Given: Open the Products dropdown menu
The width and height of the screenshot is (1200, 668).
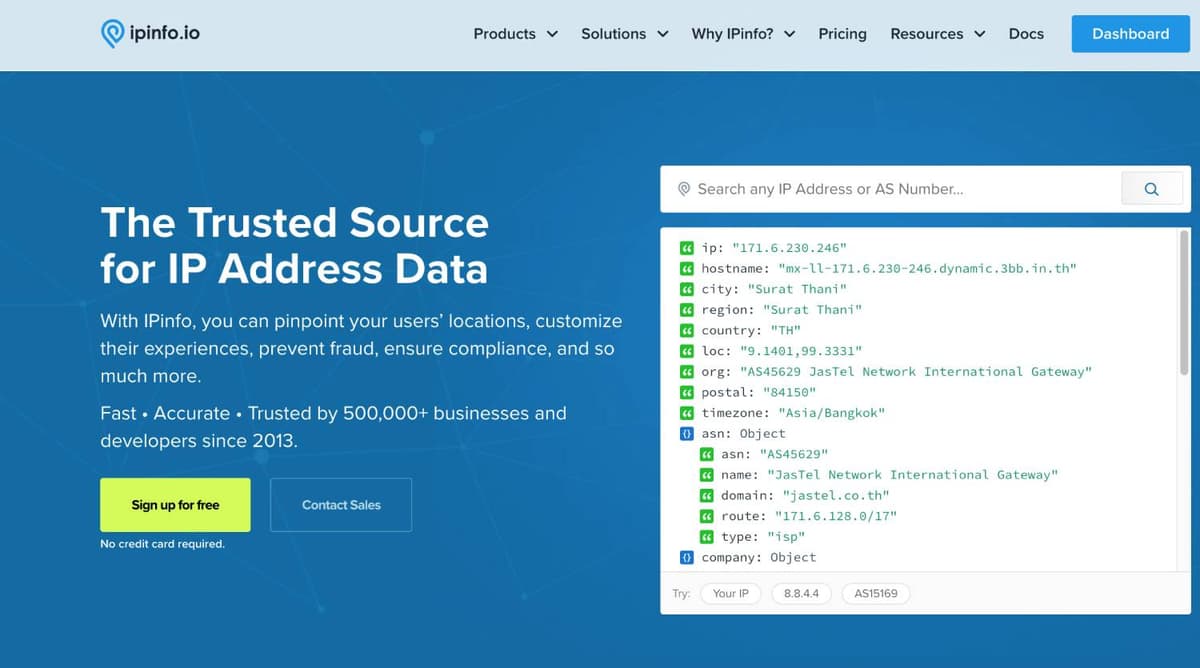Looking at the screenshot, I should coord(515,34).
